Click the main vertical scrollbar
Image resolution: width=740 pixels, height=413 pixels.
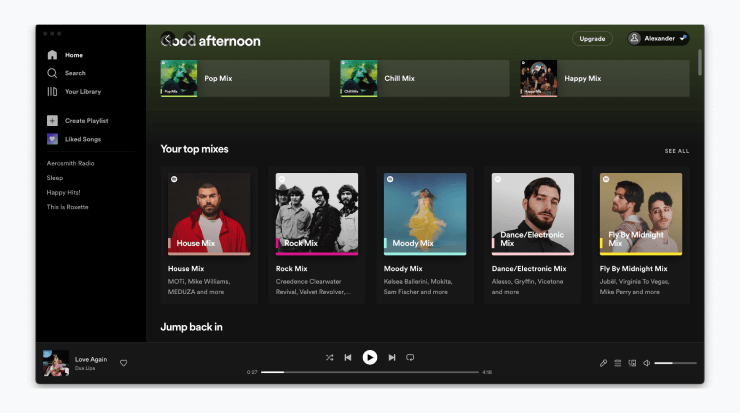click(700, 62)
